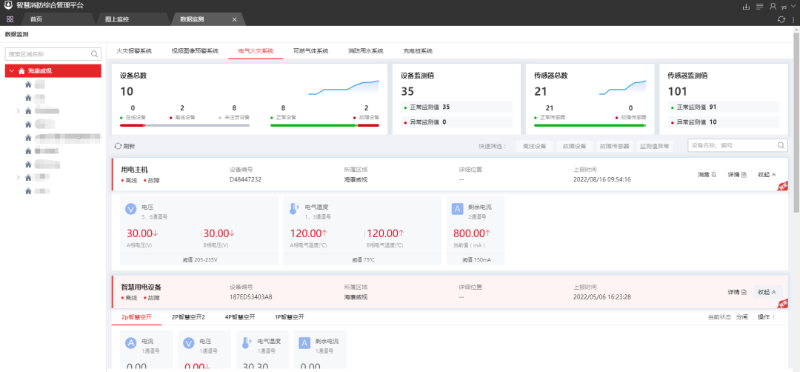Open the 消防用水系统 tab

tap(365, 51)
